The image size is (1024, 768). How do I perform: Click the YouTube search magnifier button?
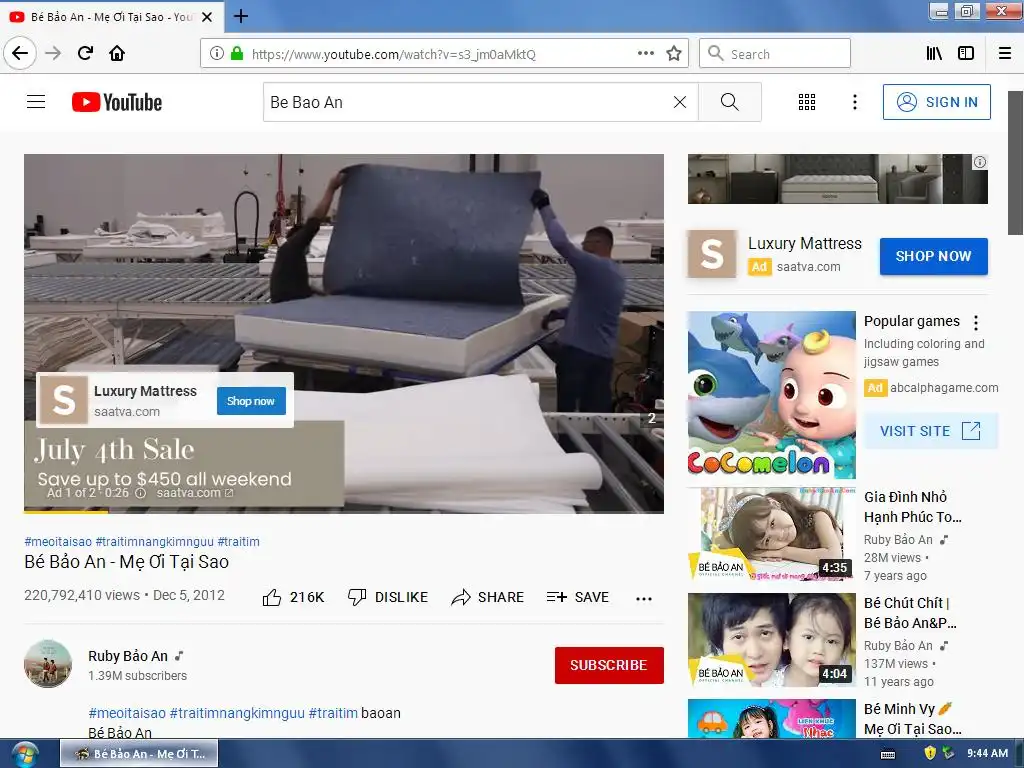click(x=729, y=102)
